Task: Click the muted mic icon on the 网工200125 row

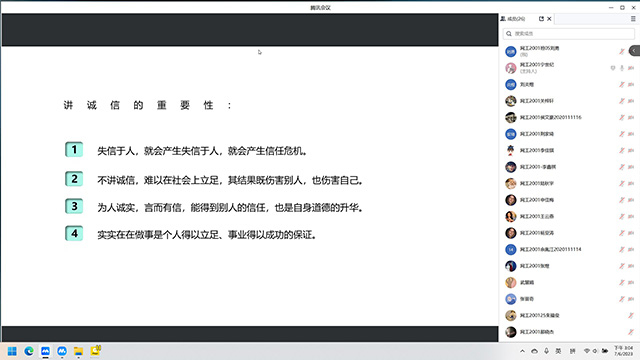Action: click(x=631, y=316)
